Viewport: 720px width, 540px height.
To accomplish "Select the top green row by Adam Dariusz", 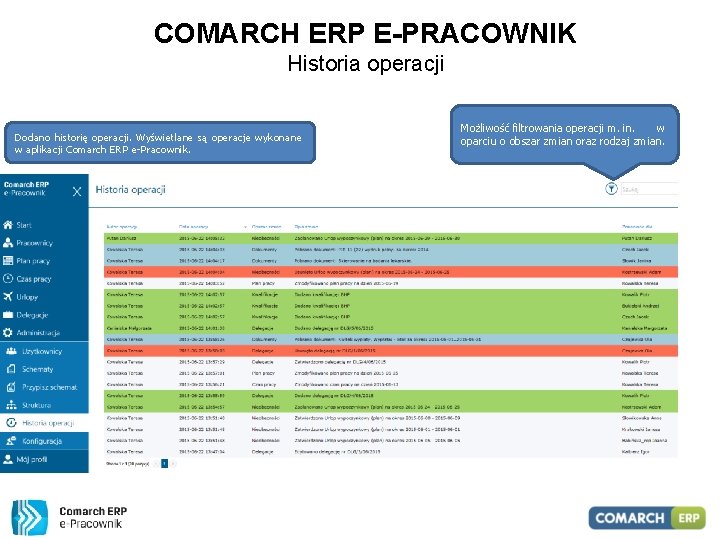I will [x=391, y=238].
